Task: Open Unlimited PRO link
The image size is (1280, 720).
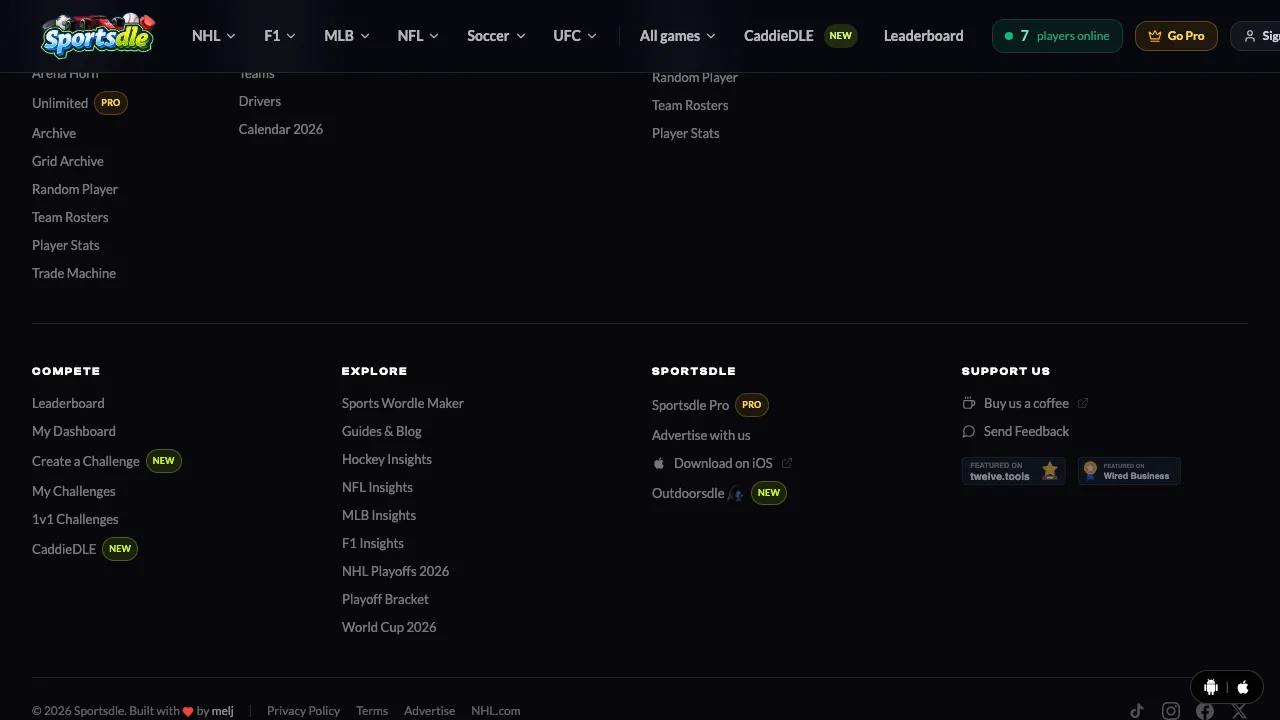Action: pyautogui.click(x=80, y=103)
